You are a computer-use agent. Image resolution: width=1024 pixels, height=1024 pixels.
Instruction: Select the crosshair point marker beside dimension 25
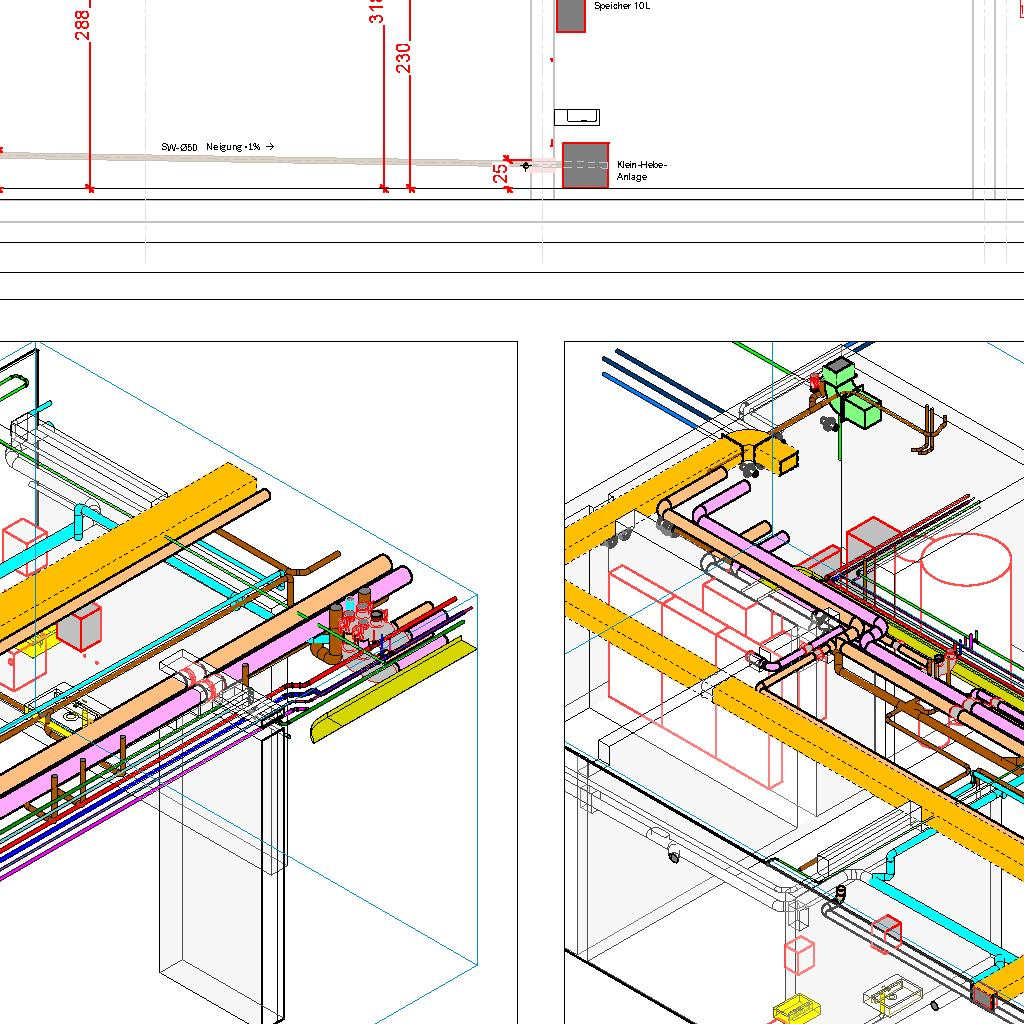[526, 166]
